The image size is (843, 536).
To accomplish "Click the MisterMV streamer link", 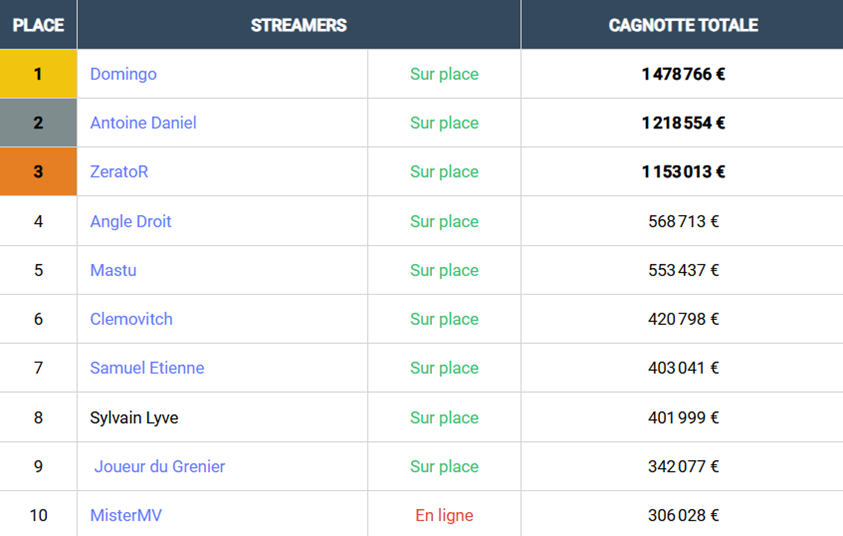I will (126, 516).
